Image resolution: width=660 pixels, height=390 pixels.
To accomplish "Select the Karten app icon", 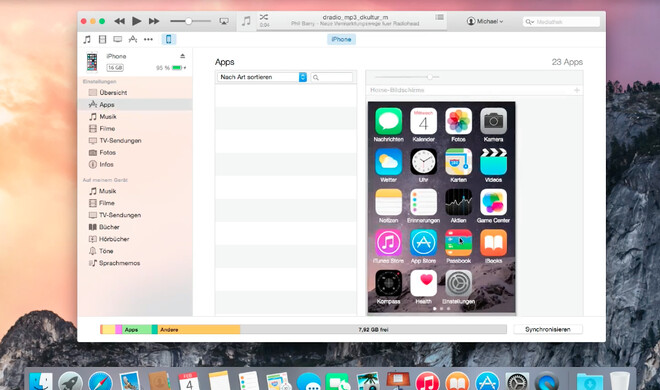I will click(x=458, y=162).
